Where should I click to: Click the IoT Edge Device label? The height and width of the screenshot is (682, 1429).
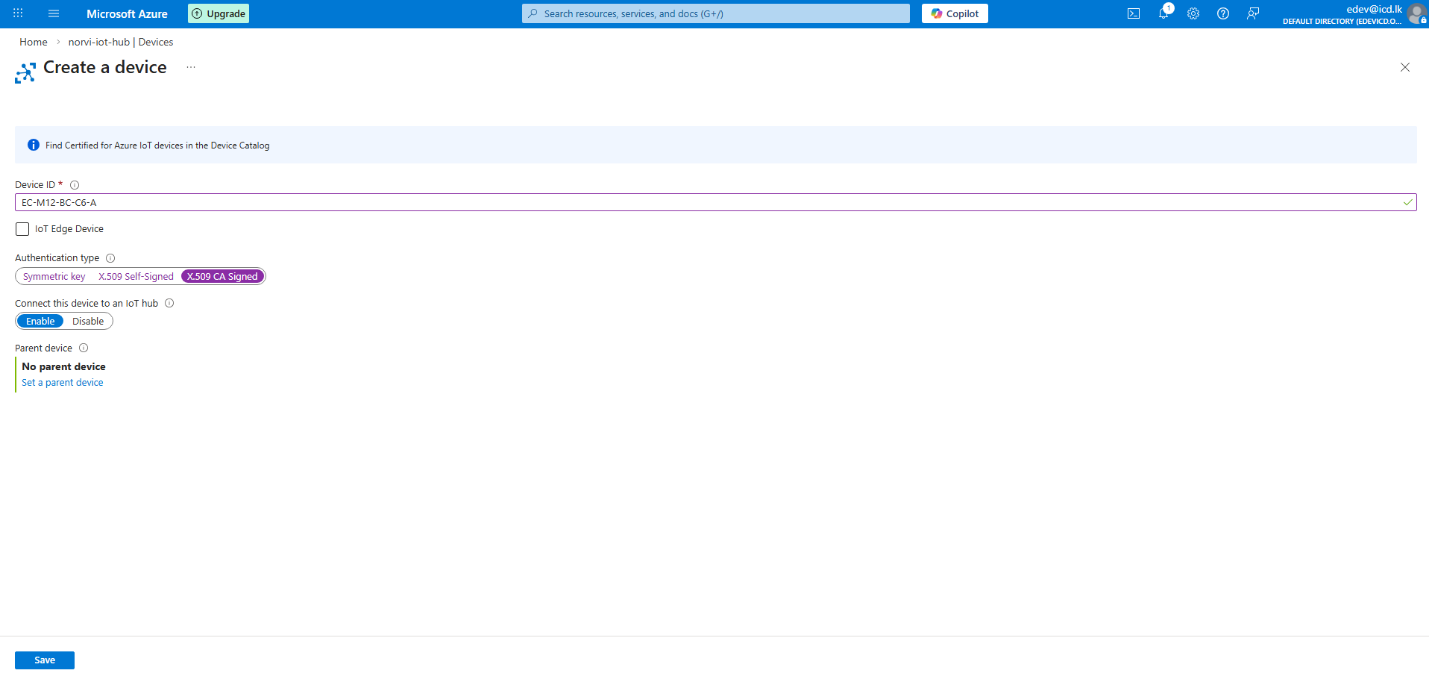(x=69, y=229)
